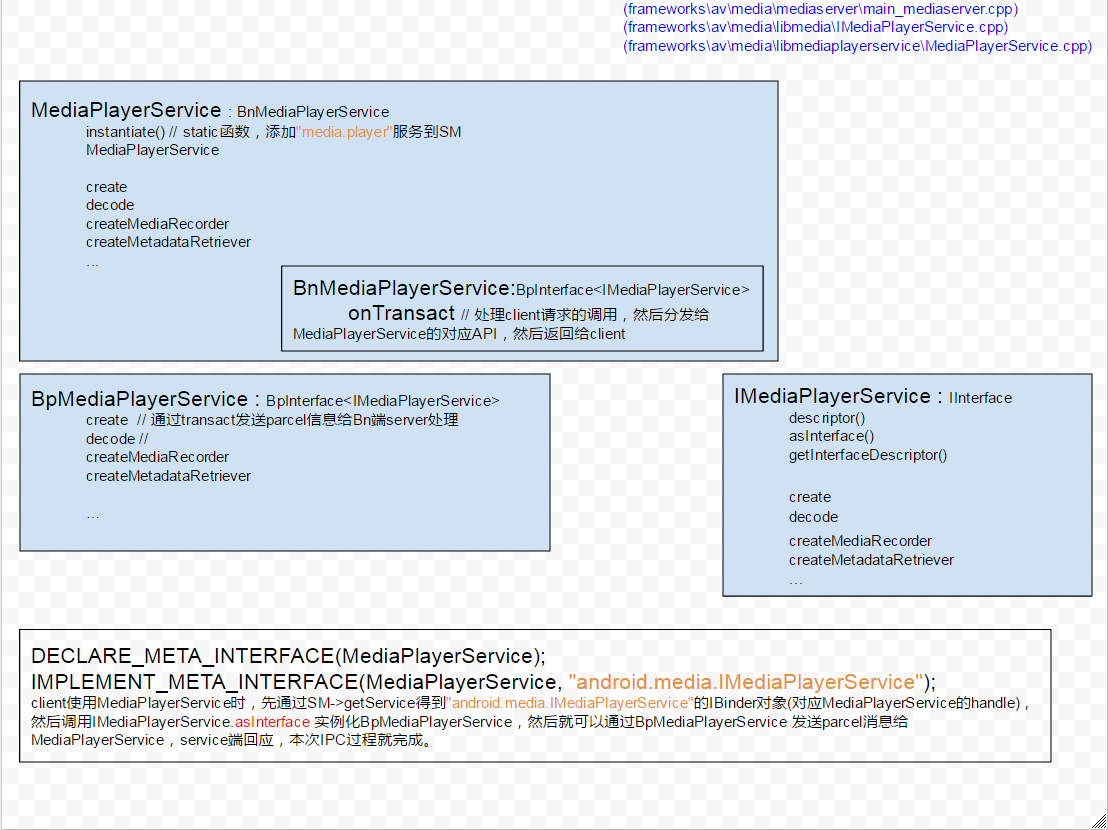
Task: Select createMetadataRetriever in MediaPlayerService box
Action: [x=168, y=242]
